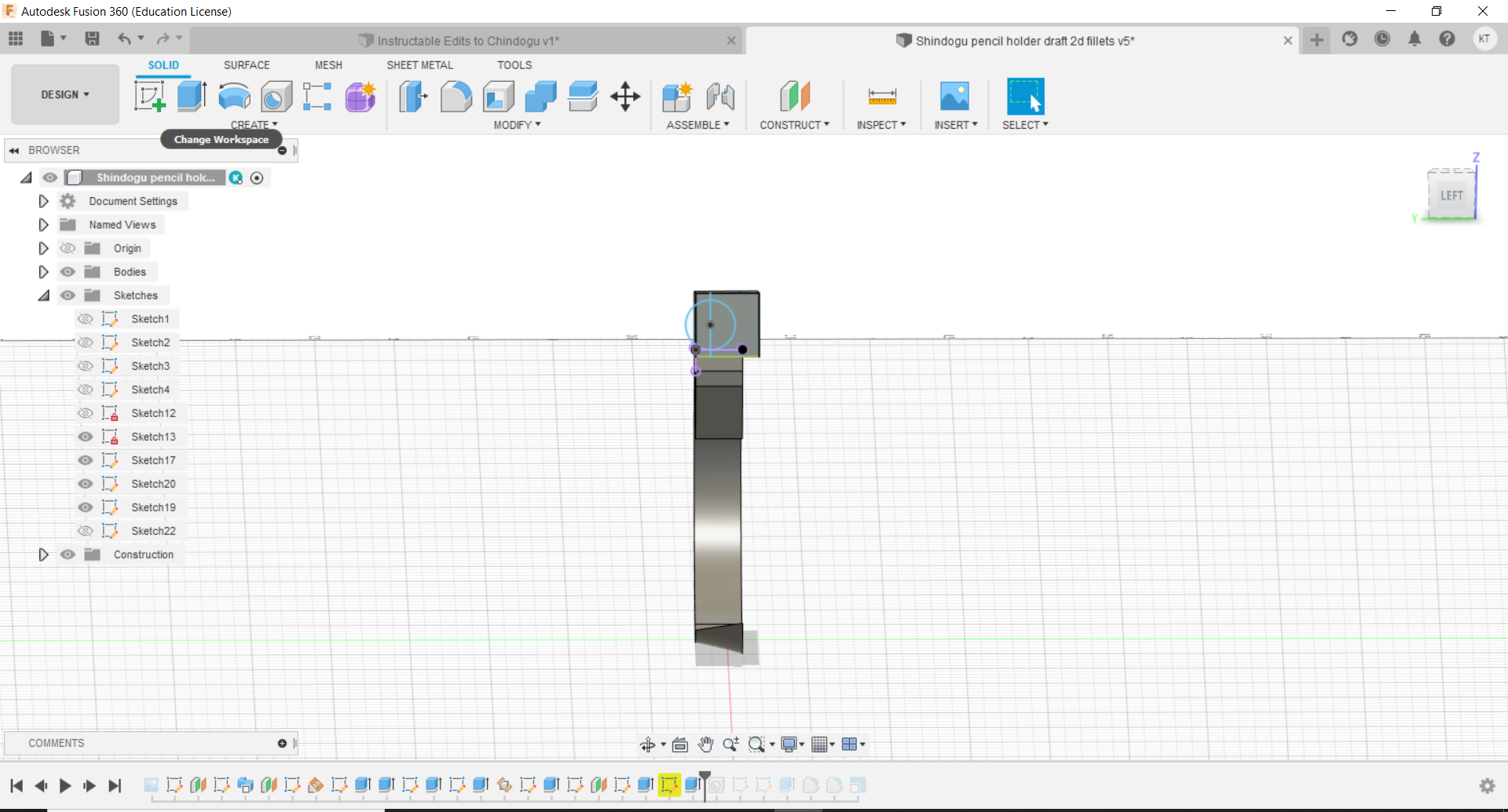Step timeline to the previous feature
Image resolution: width=1508 pixels, height=812 pixels.
coord(41,785)
